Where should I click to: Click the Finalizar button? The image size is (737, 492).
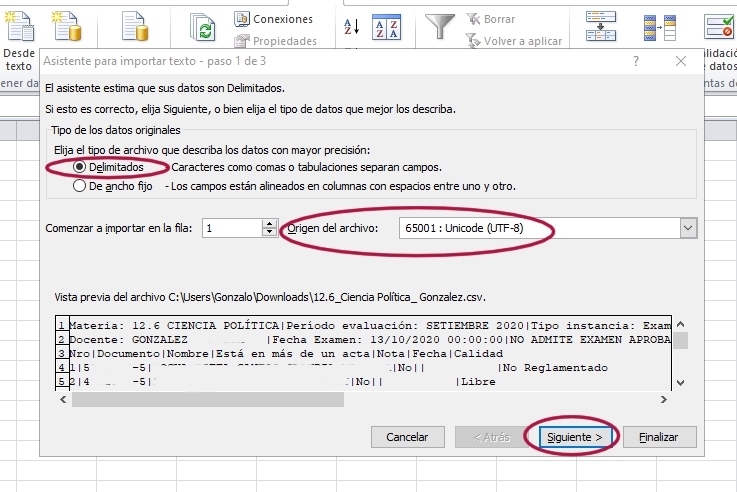click(x=659, y=438)
